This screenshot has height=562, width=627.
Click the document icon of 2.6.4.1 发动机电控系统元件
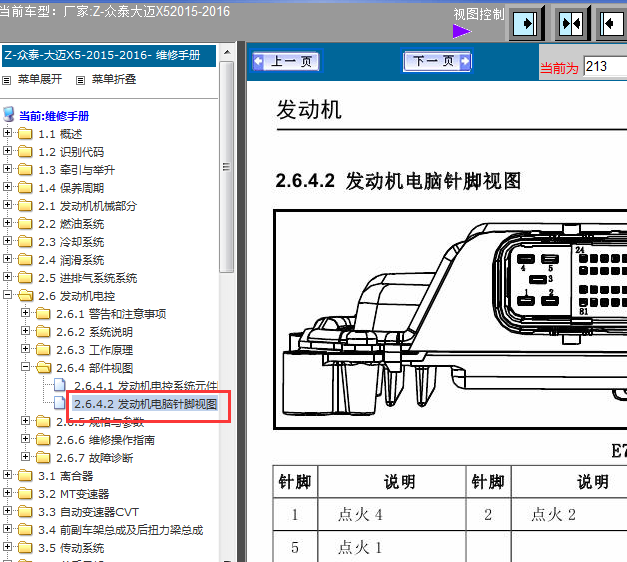60,385
